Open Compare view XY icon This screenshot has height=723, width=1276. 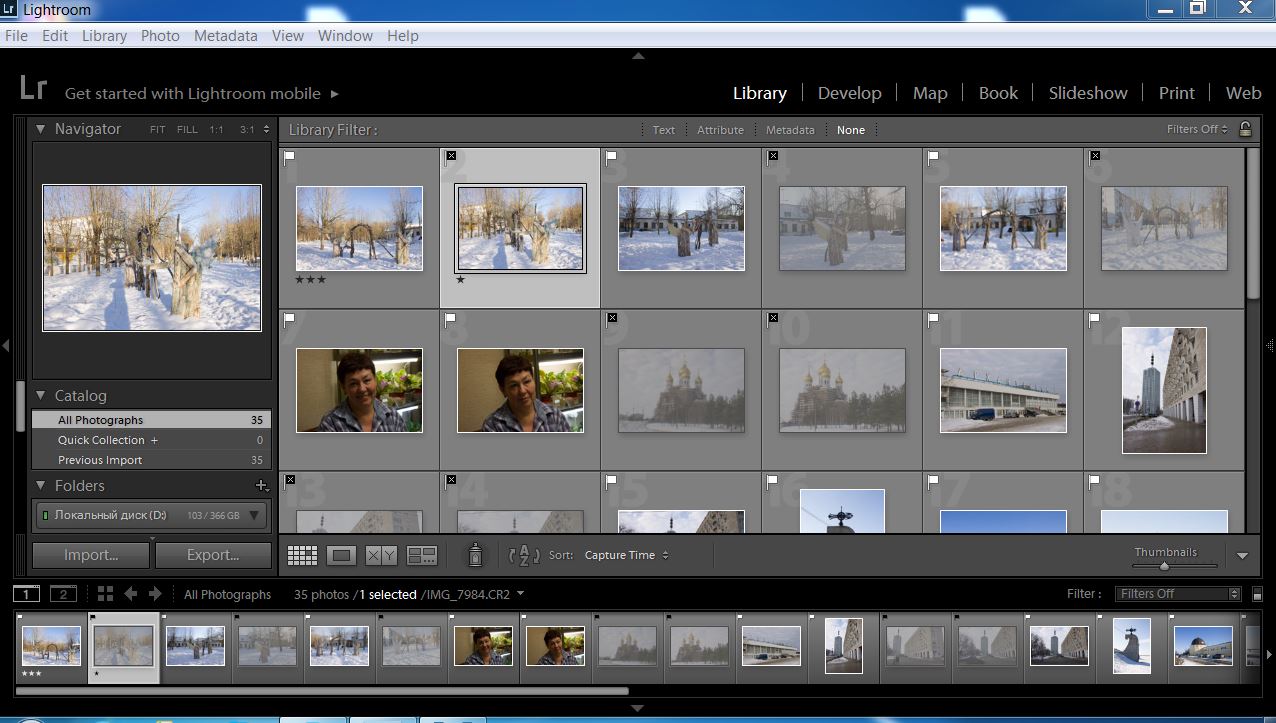(x=381, y=555)
